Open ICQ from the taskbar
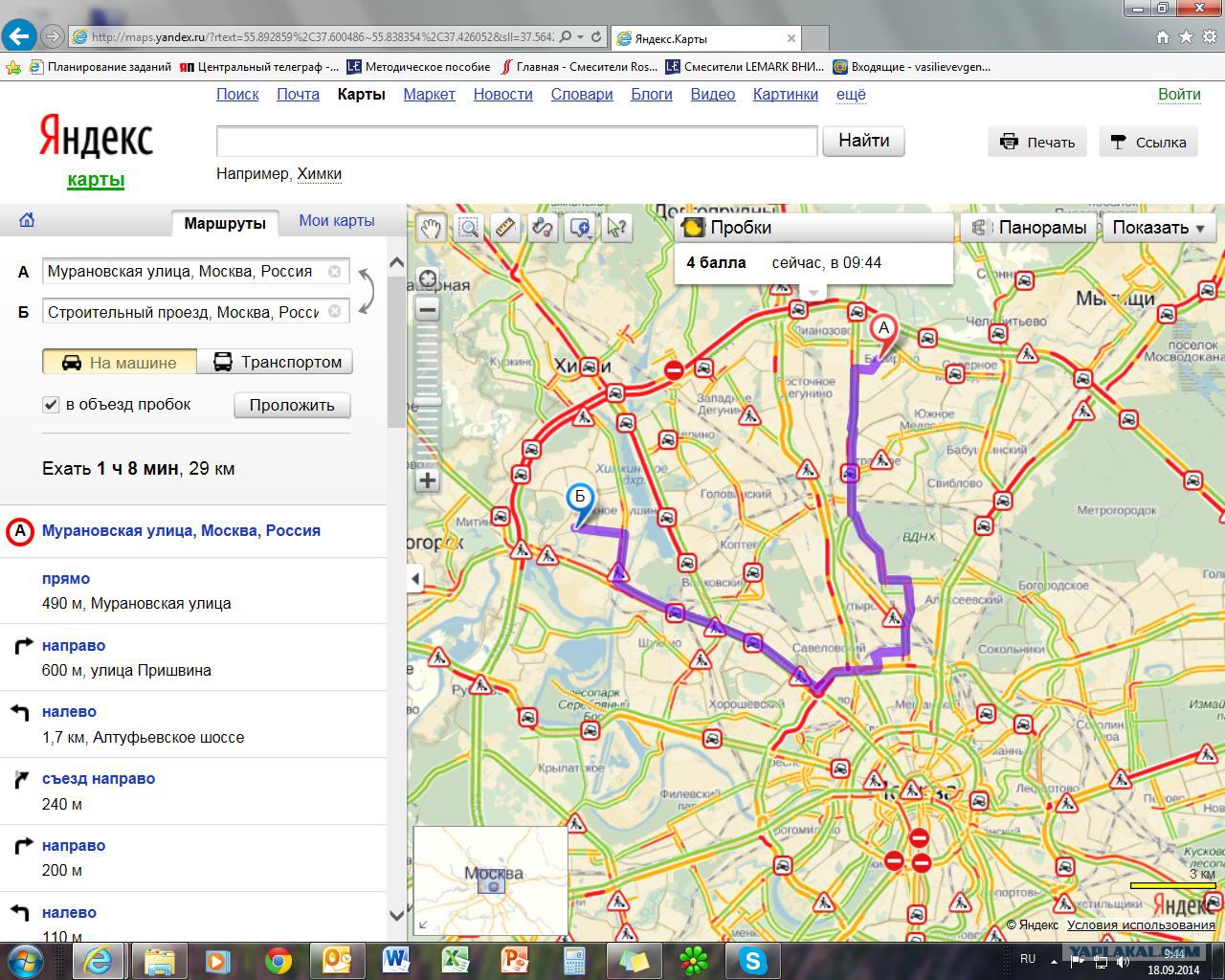Viewport: 1225px width, 980px height. tap(693, 960)
